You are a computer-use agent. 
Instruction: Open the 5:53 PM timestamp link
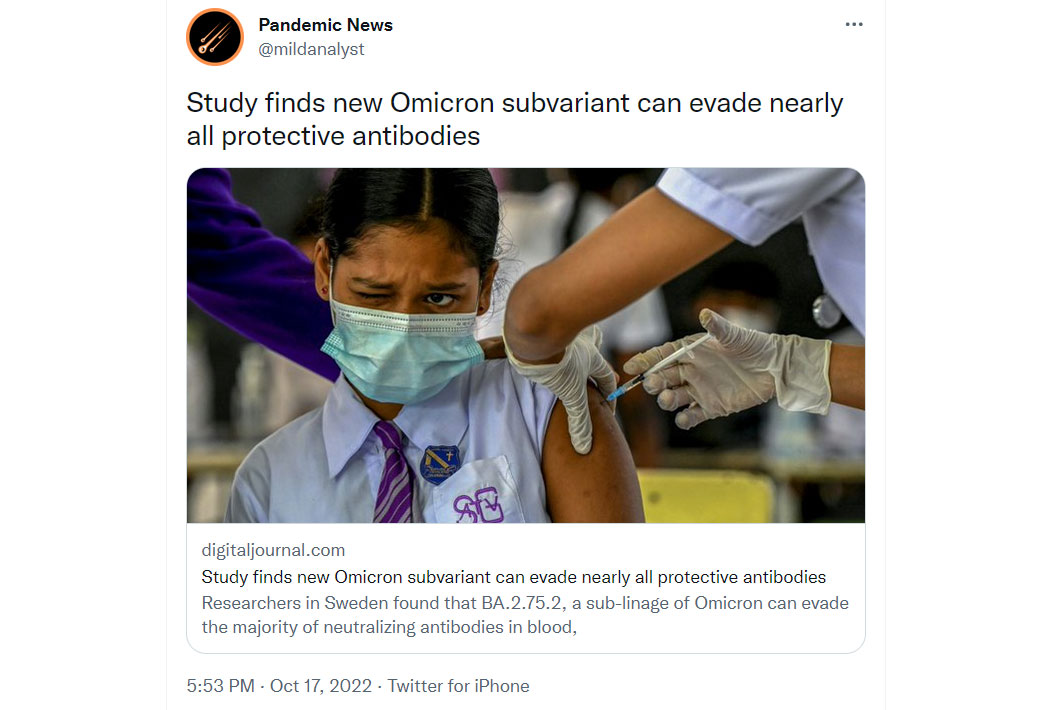pos(220,686)
